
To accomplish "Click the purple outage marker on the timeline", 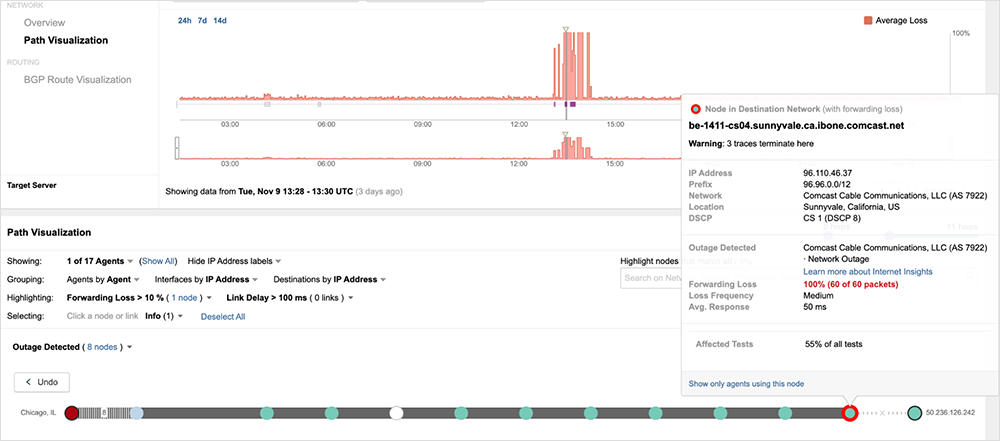I will (571, 103).
